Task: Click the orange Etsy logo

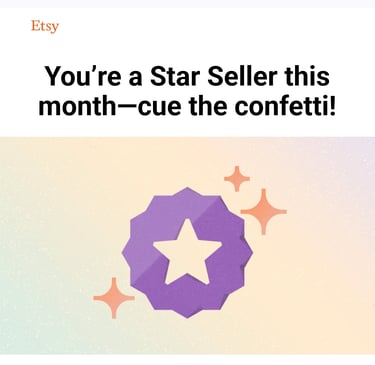Action: [x=45, y=26]
